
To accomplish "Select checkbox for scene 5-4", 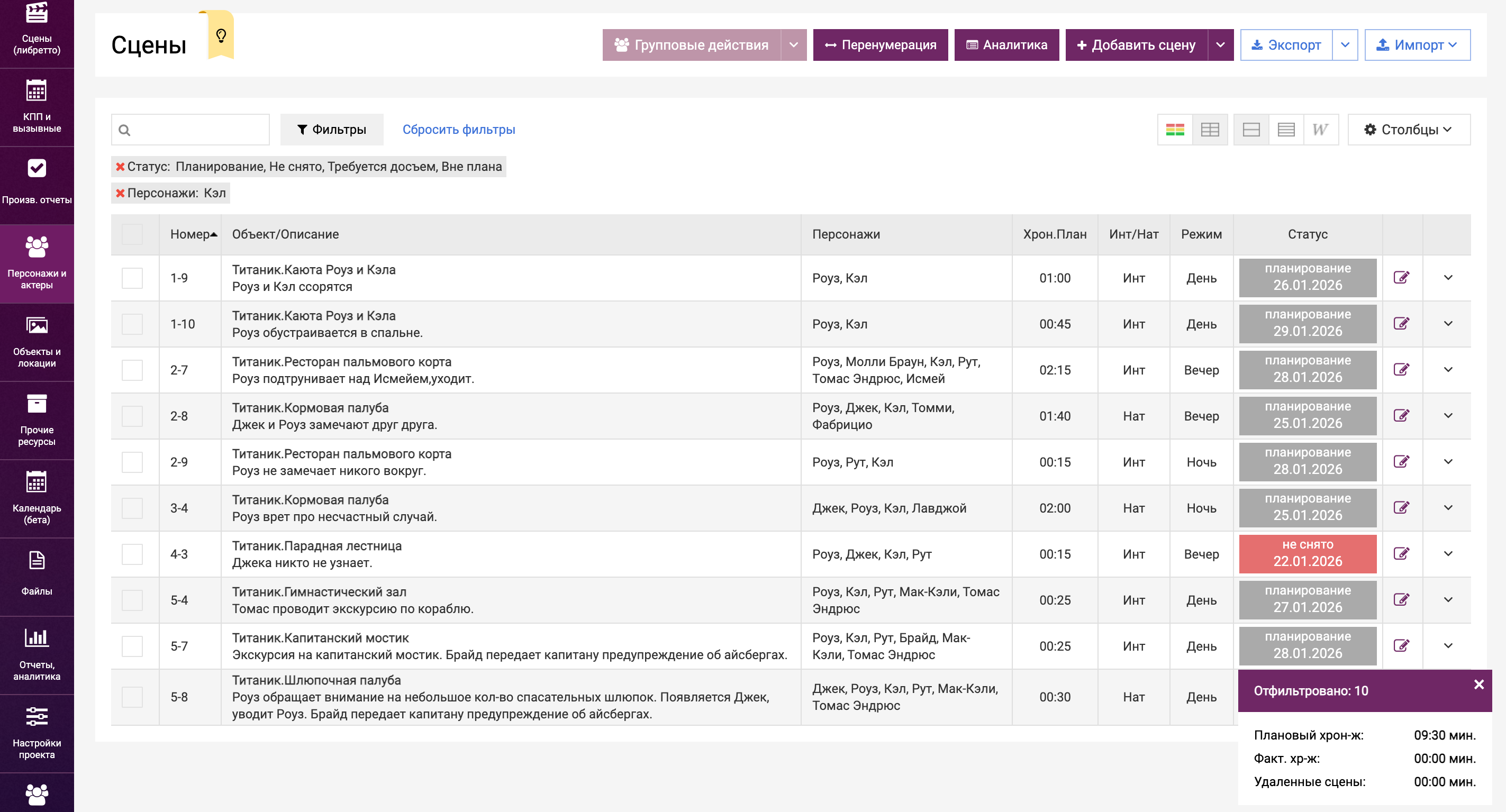I will (132, 600).
